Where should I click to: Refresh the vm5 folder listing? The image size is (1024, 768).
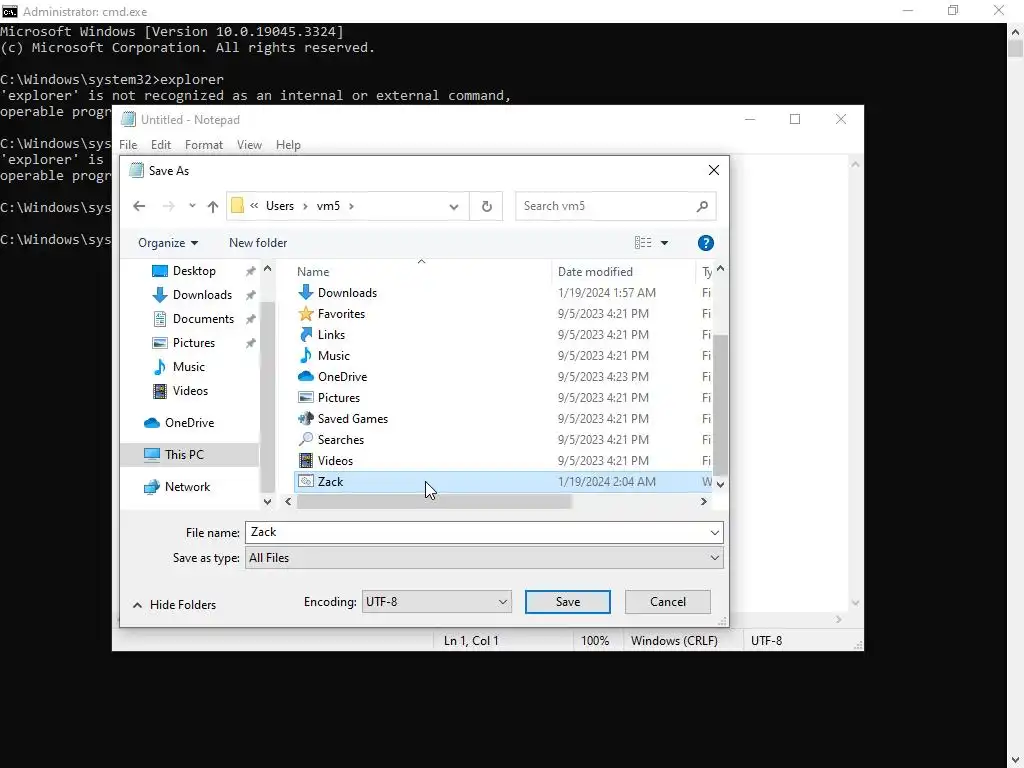(x=487, y=206)
